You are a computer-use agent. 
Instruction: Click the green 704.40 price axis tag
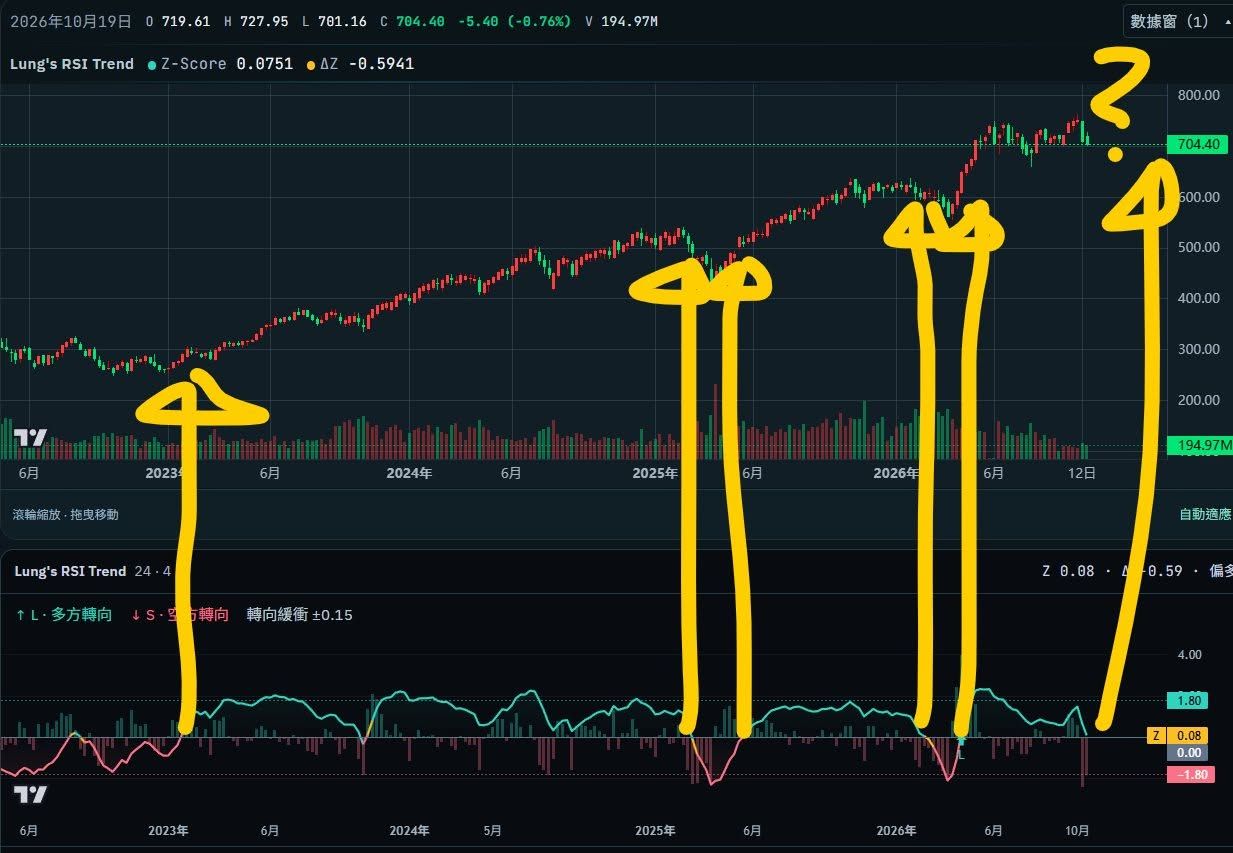click(x=1198, y=145)
